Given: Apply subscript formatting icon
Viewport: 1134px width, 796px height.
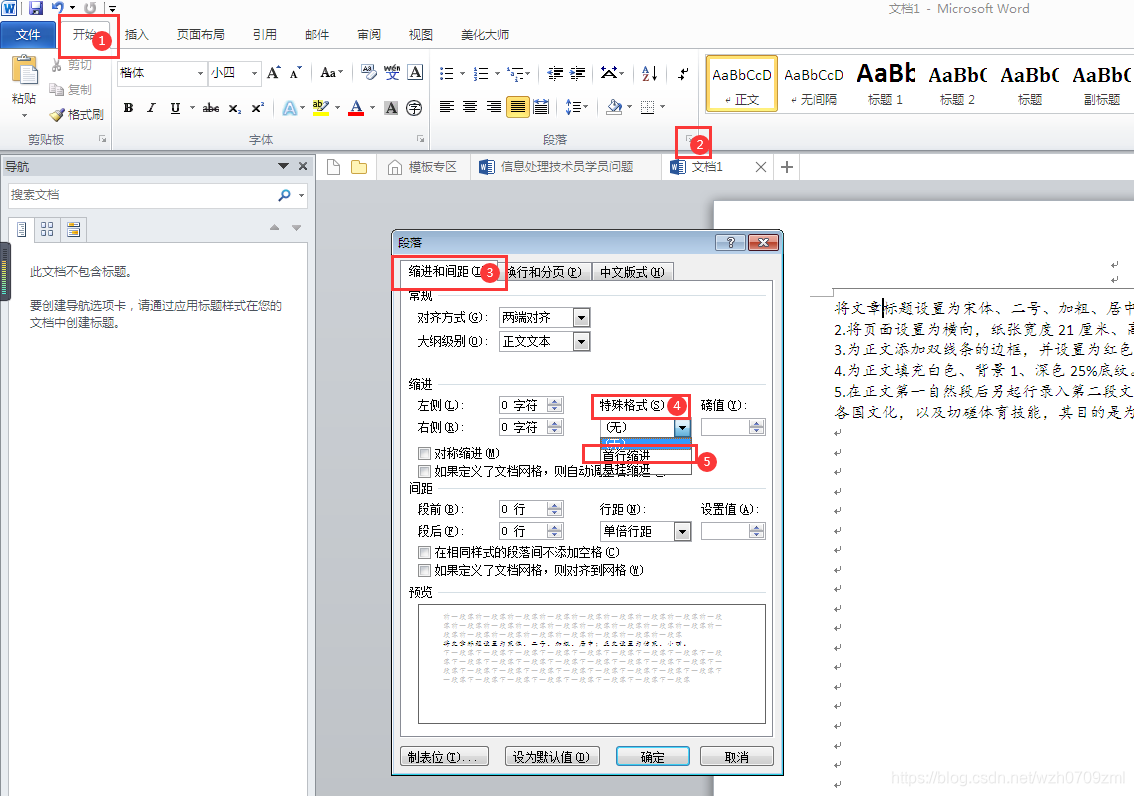Looking at the screenshot, I should (234, 108).
